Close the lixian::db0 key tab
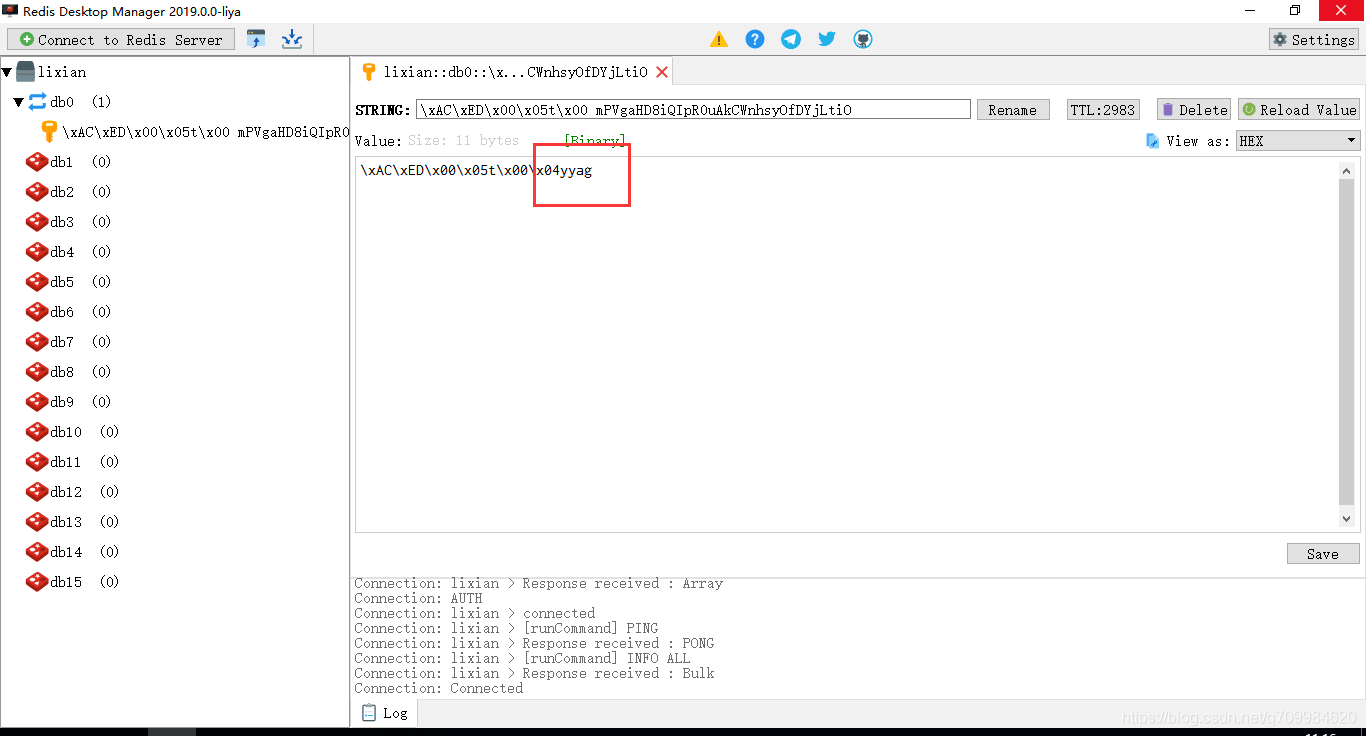The width and height of the screenshot is (1366, 736). click(x=662, y=72)
